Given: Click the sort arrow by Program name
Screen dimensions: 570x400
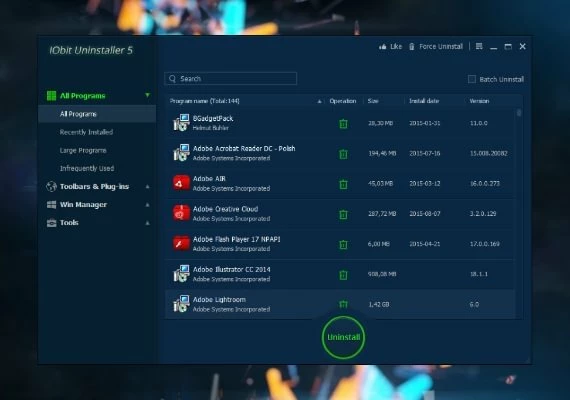Looking at the screenshot, I should coord(319,101).
